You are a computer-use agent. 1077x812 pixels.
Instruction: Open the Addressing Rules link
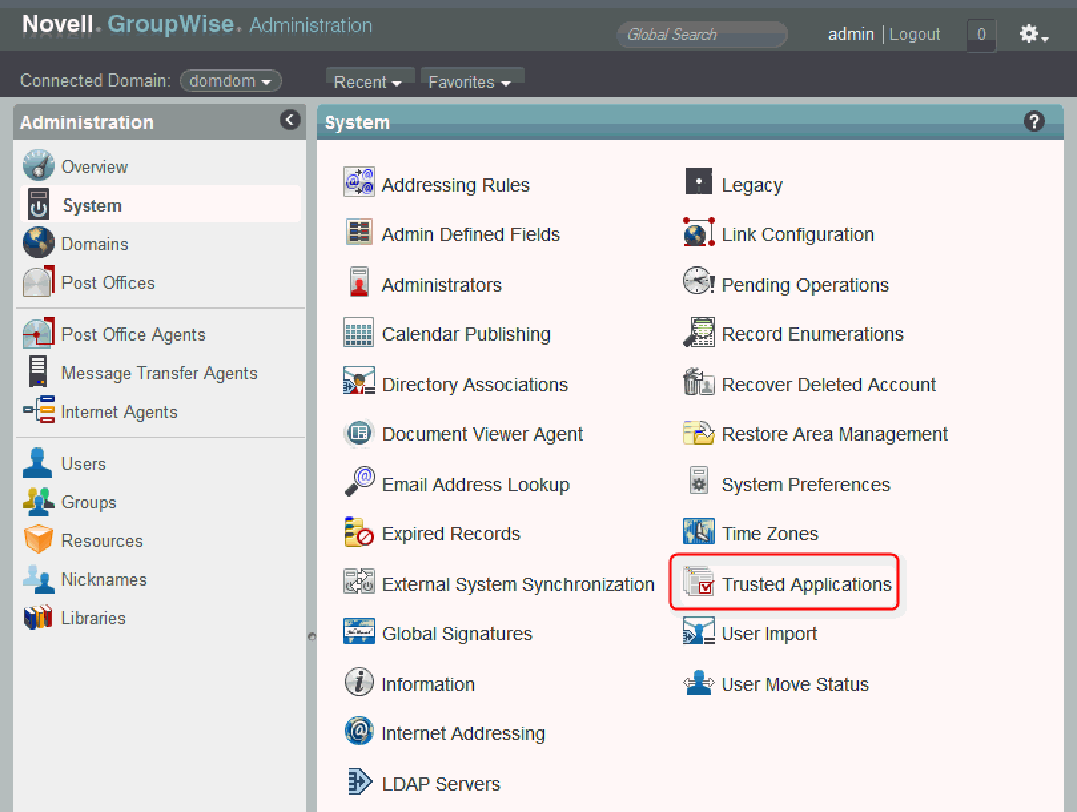pyautogui.click(x=455, y=185)
